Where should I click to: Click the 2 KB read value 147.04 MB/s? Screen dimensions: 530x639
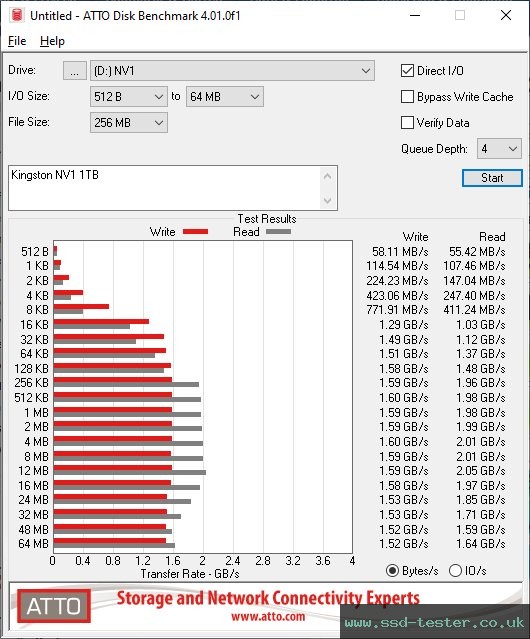click(x=474, y=281)
